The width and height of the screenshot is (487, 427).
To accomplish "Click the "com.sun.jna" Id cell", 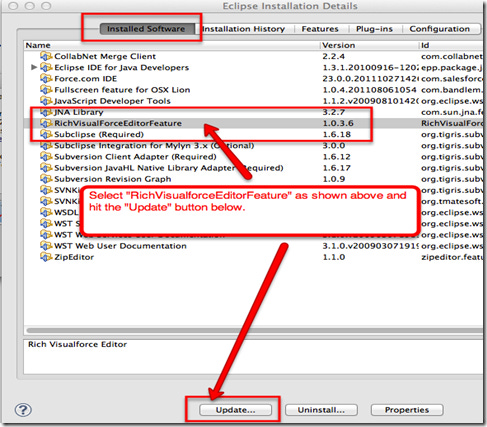I will click(x=452, y=112).
